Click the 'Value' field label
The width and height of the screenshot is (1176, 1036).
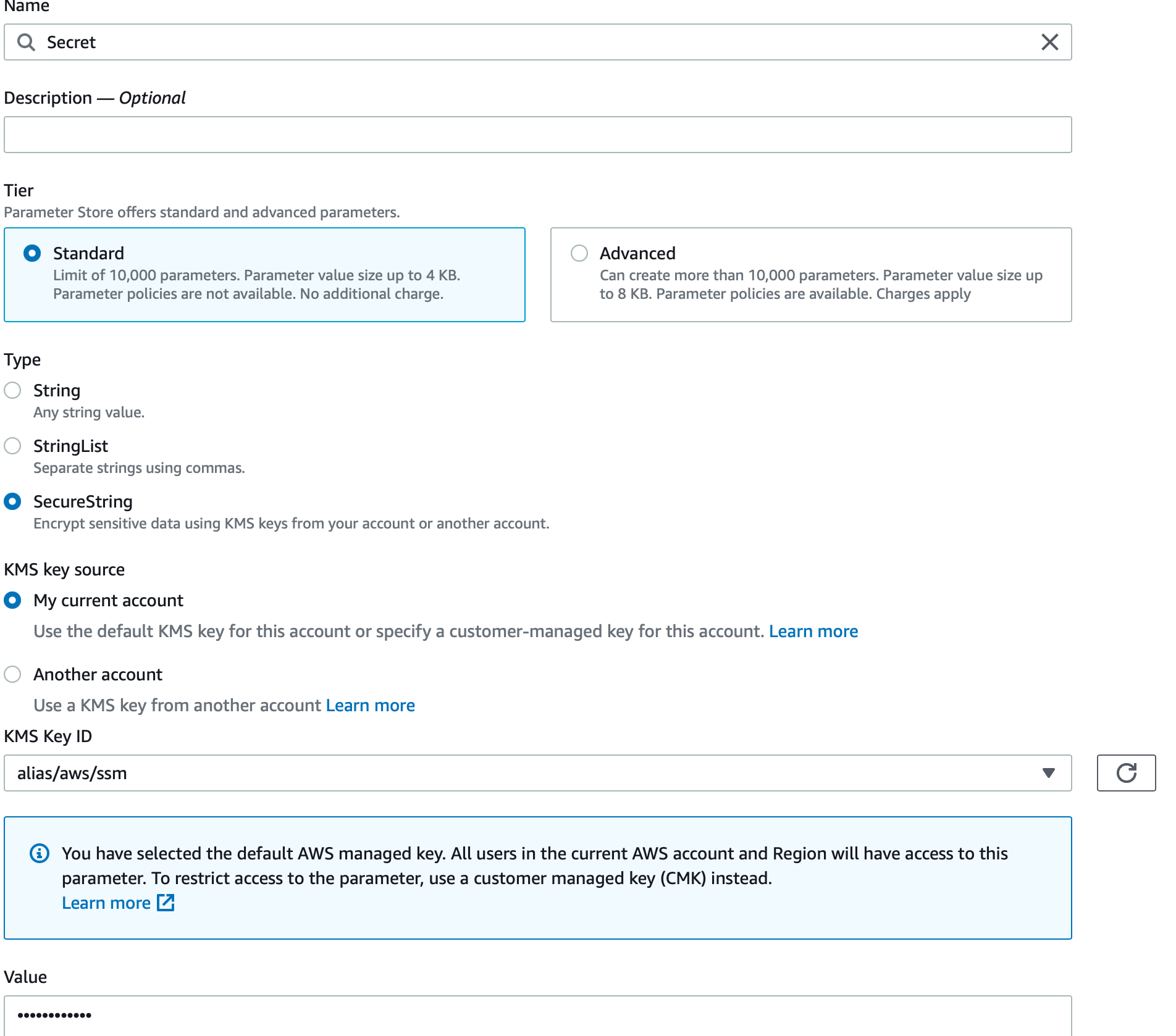pyautogui.click(x=25, y=977)
